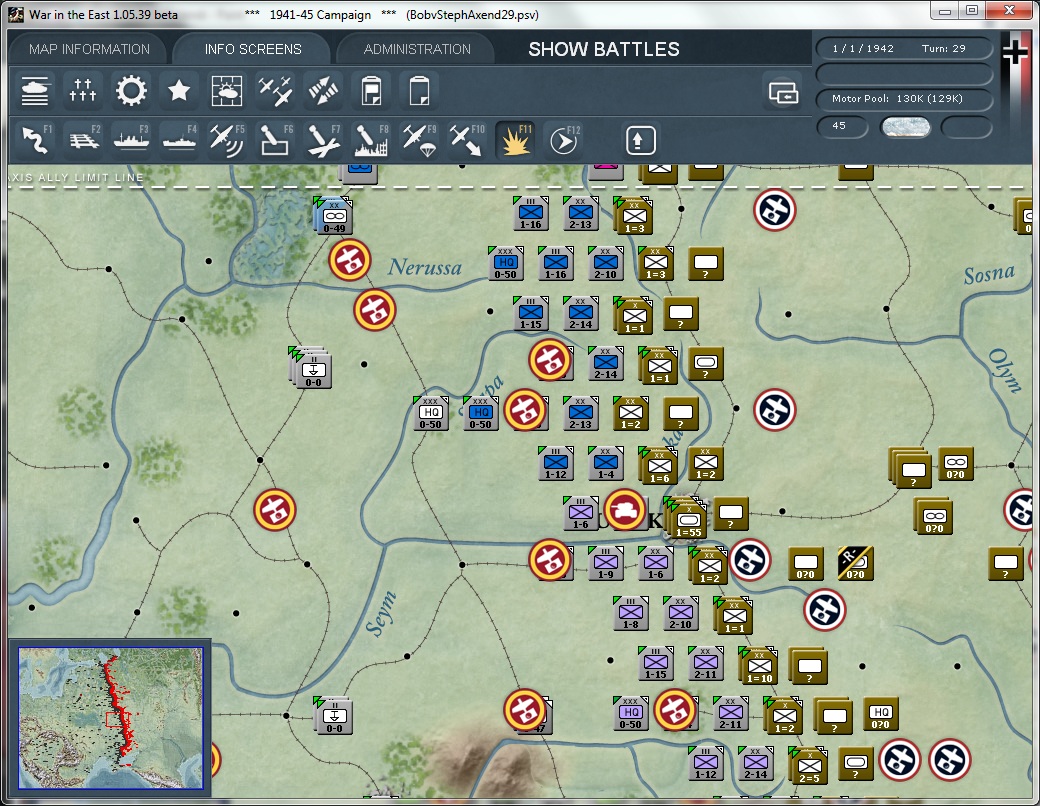Click the Nerussa river label
This screenshot has height=806, width=1040.
click(424, 267)
